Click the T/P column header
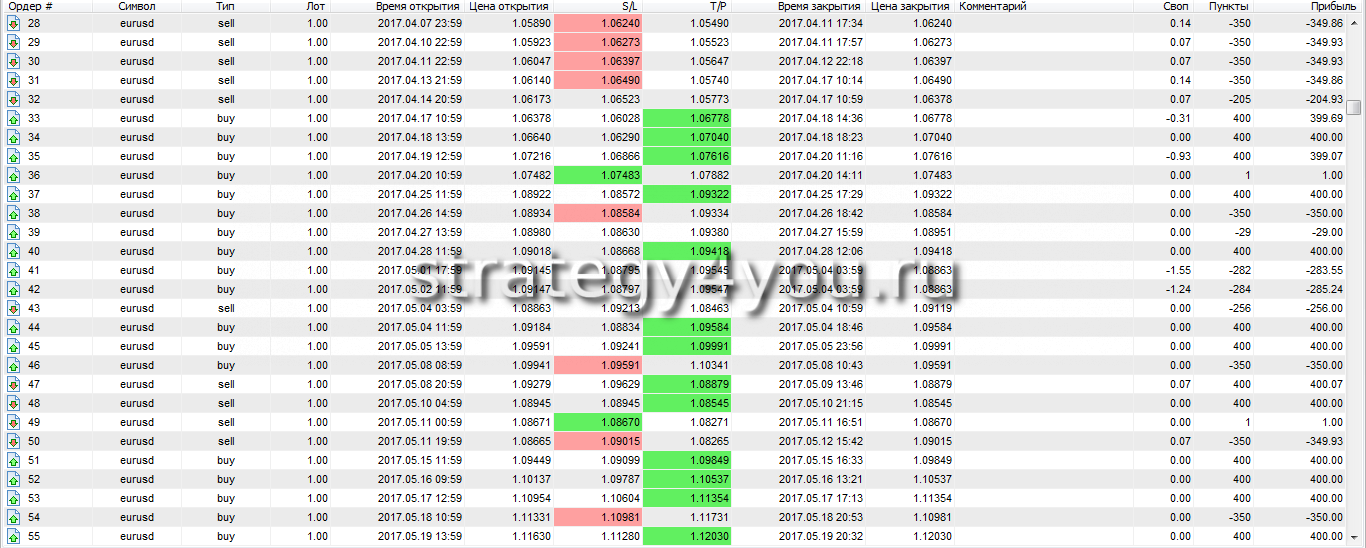1366x548 pixels. [688, 6]
